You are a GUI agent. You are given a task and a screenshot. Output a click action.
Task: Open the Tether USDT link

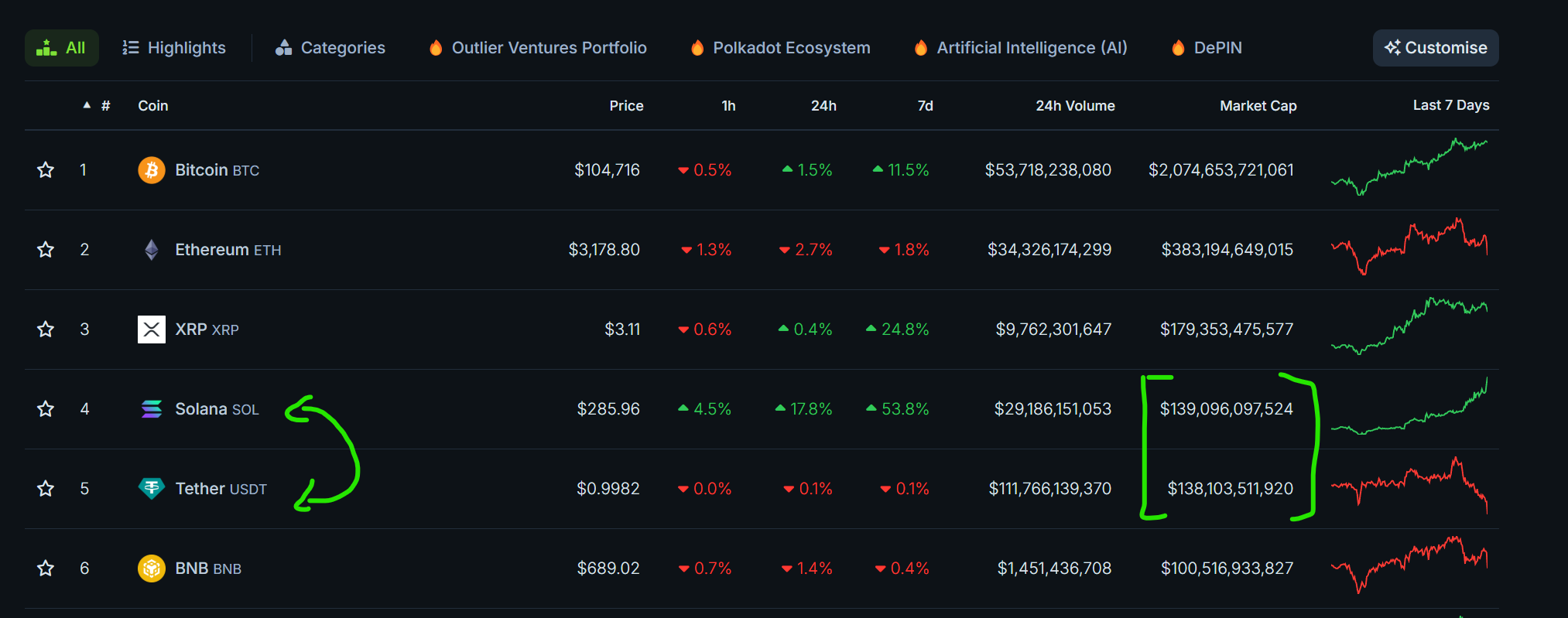[221, 489]
